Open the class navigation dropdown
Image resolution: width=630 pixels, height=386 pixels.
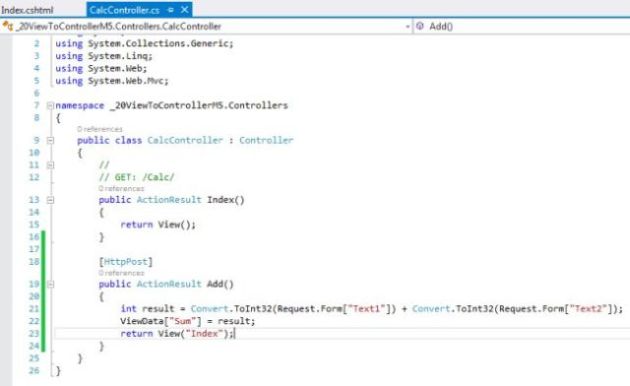(x=407, y=27)
